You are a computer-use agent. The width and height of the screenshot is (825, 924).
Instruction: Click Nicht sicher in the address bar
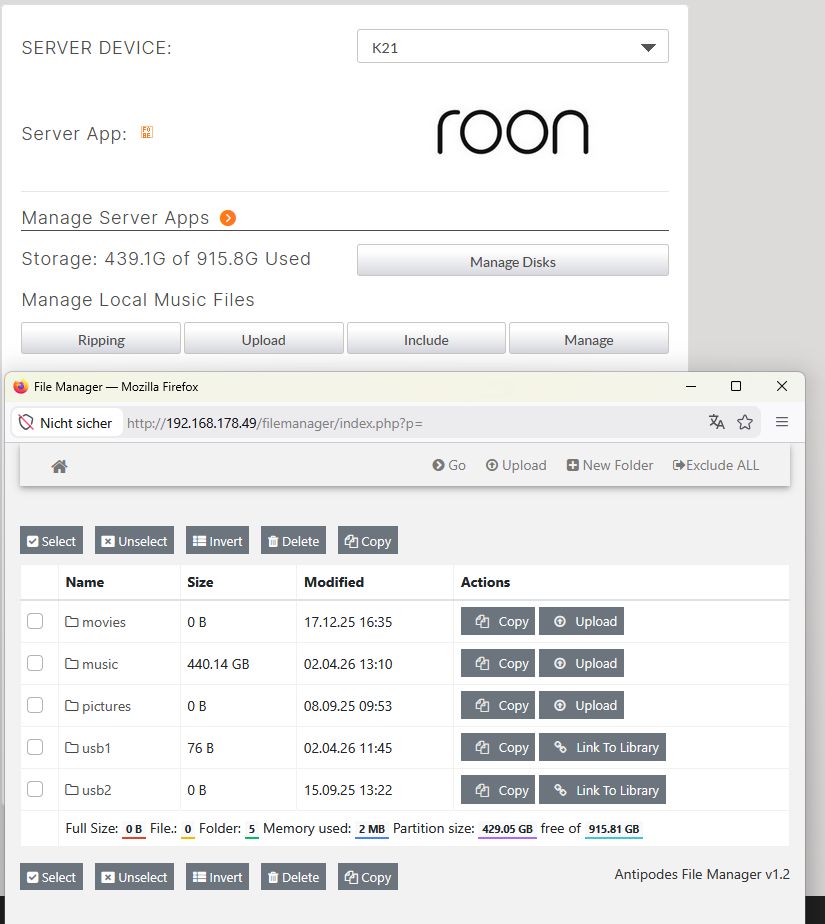click(x=66, y=422)
